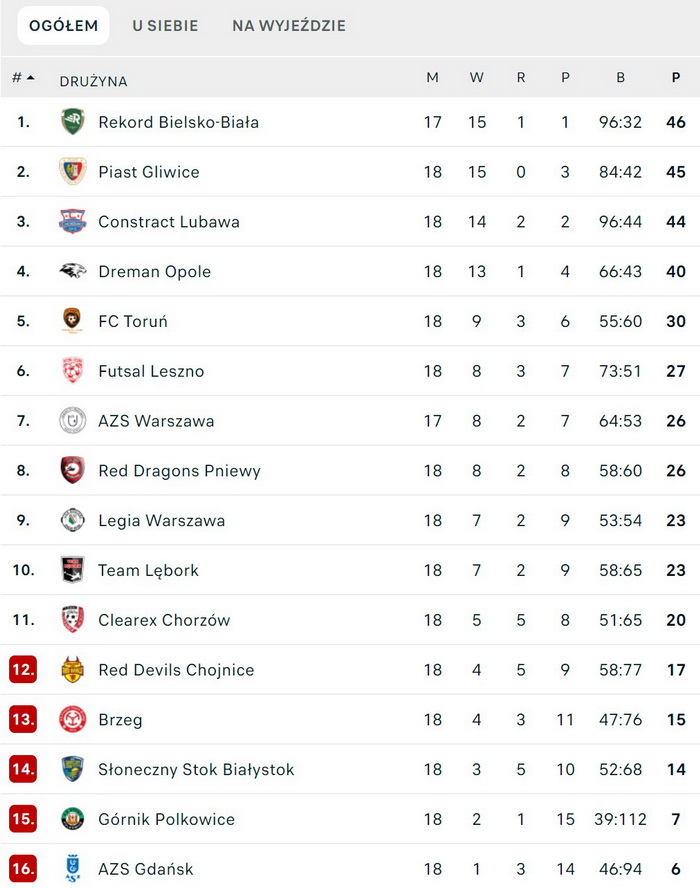Sort standings by the B goals column

[x=620, y=78]
